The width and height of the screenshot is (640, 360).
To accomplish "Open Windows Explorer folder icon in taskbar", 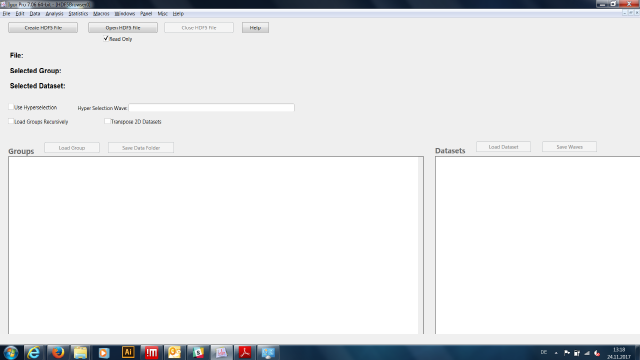I will pos(80,352).
